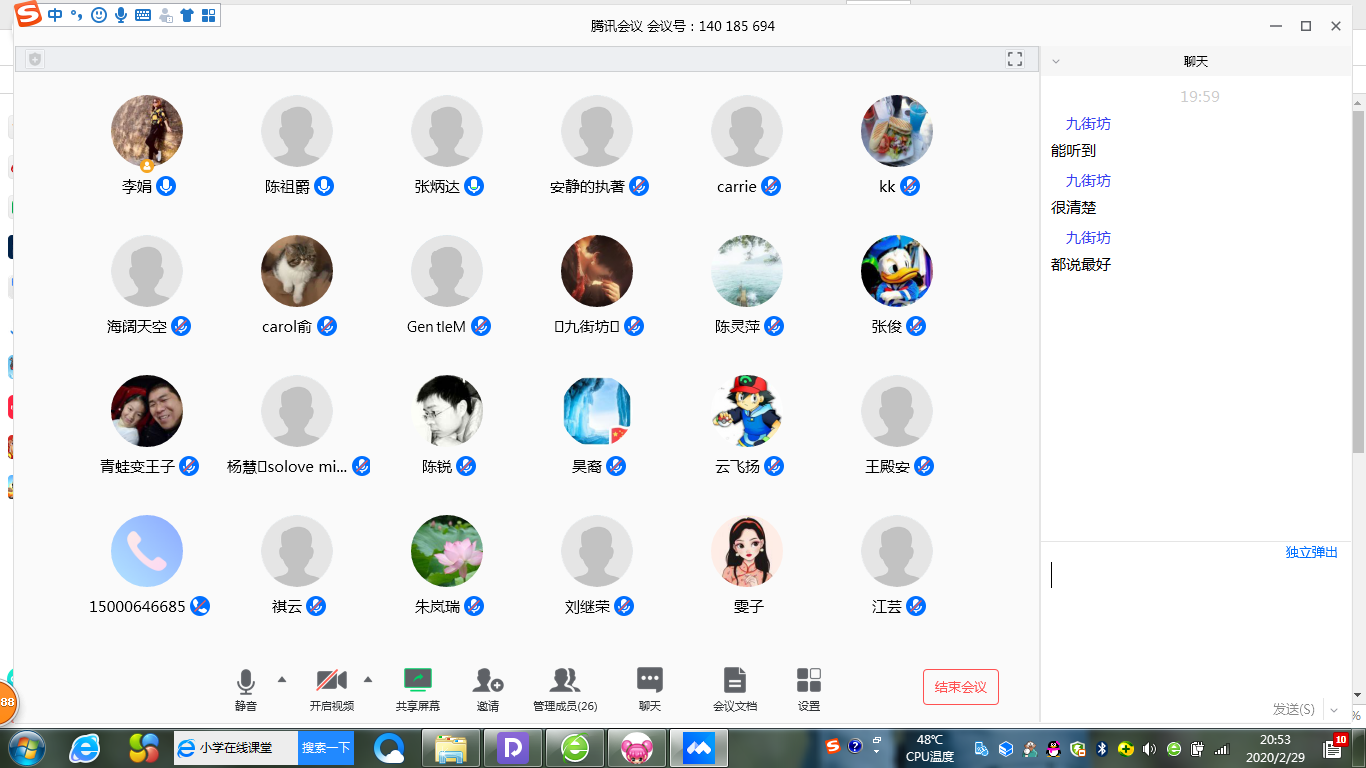Collapse chat panel using chevron beside 聊天
Viewport: 1366px width, 768px height.
coord(1056,62)
